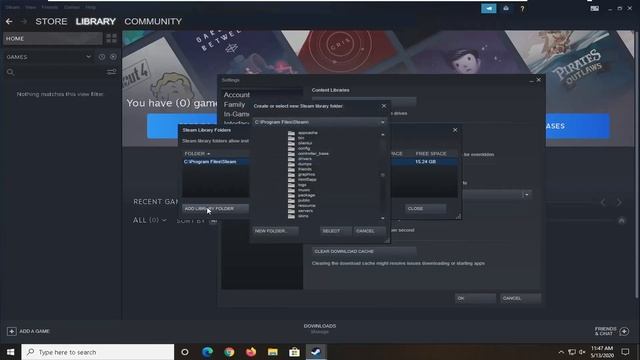Open Family section in Settings
The width and height of the screenshot is (640, 360).
pyautogui.click(x=234, y=104)
